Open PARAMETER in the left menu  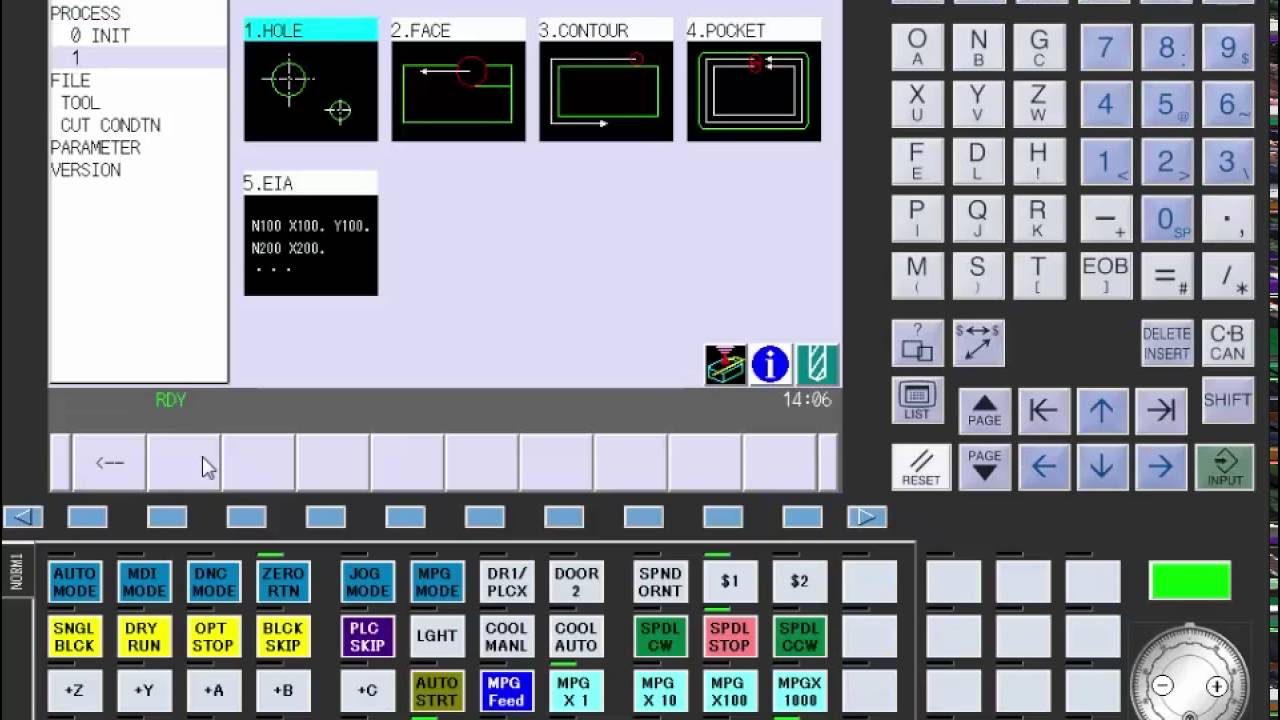click(x=95, y=148)
